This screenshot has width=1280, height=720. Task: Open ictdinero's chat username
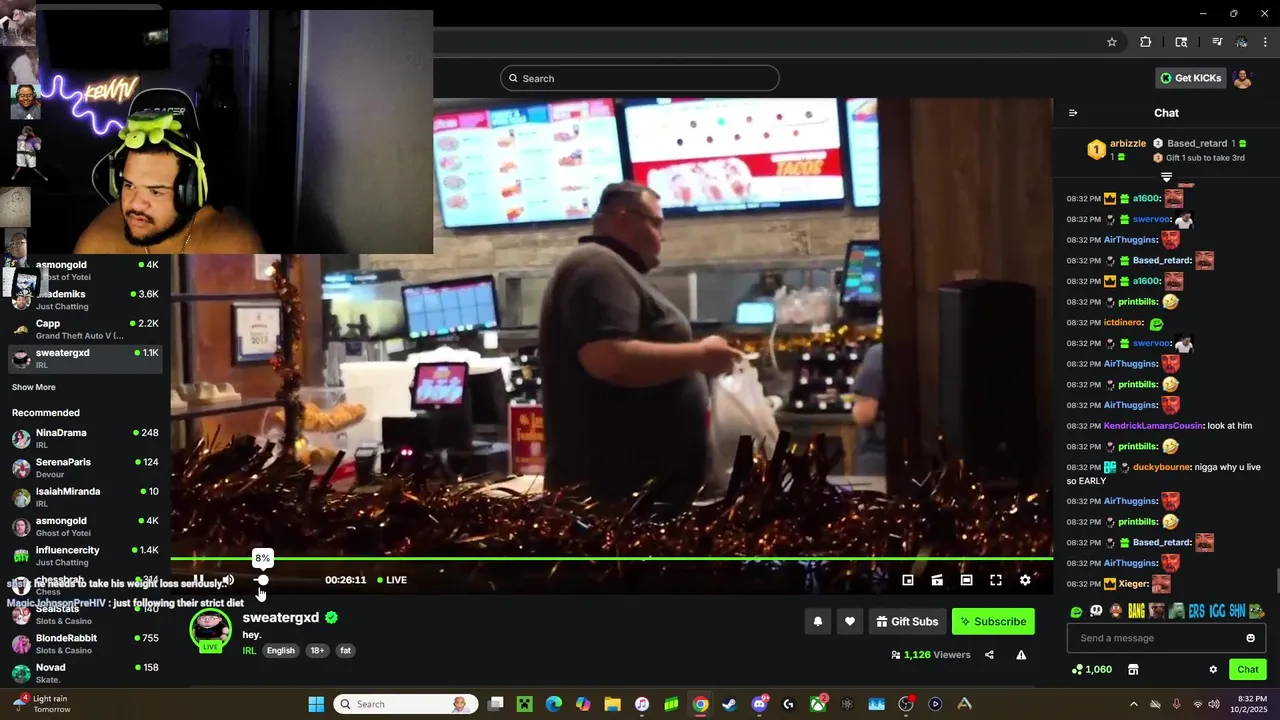[1123, 323]
